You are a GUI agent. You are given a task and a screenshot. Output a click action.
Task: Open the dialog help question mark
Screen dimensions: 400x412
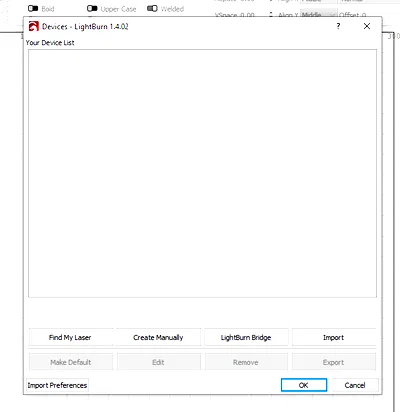338,26
